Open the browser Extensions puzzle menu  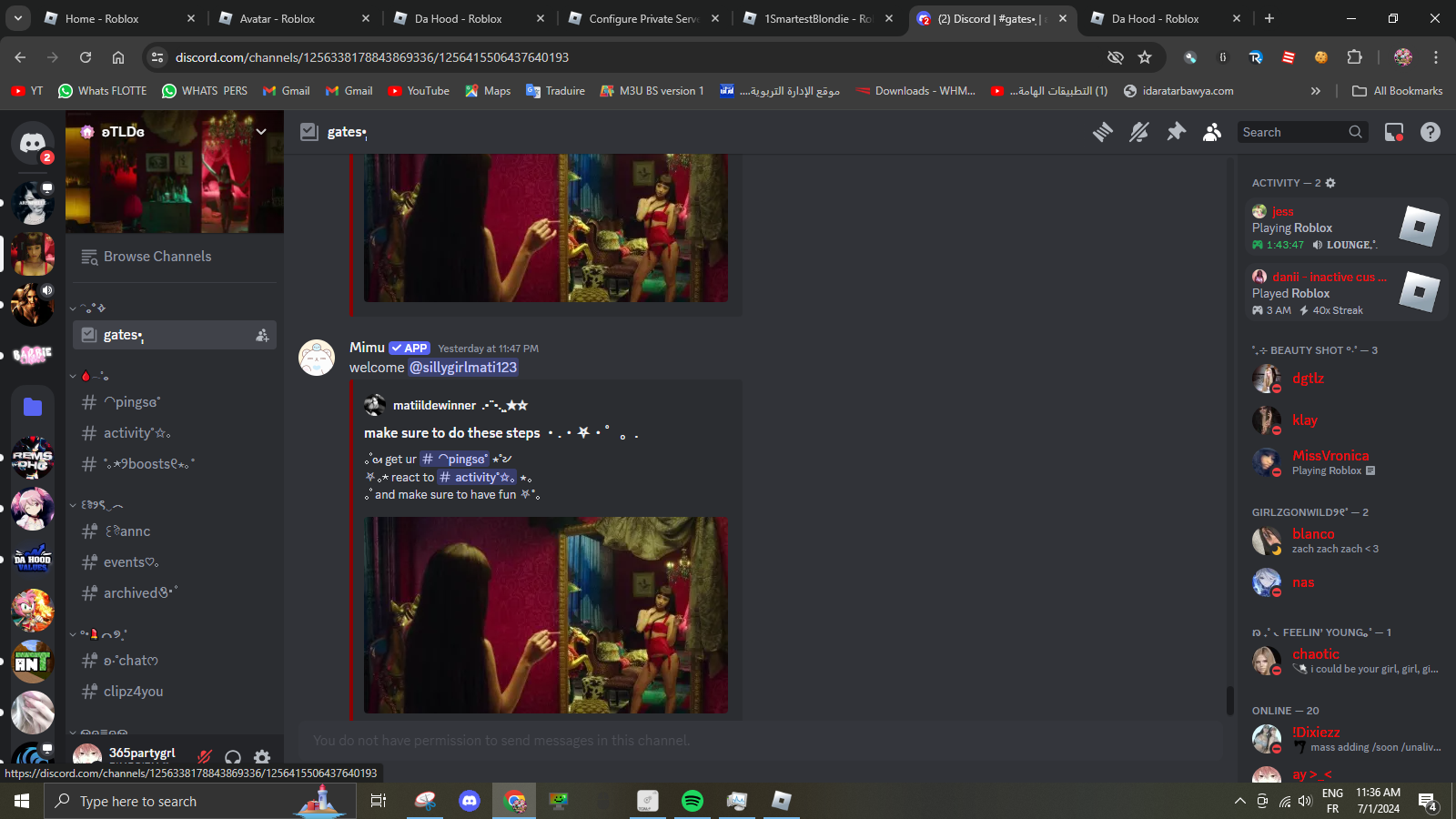(1354, 57)
